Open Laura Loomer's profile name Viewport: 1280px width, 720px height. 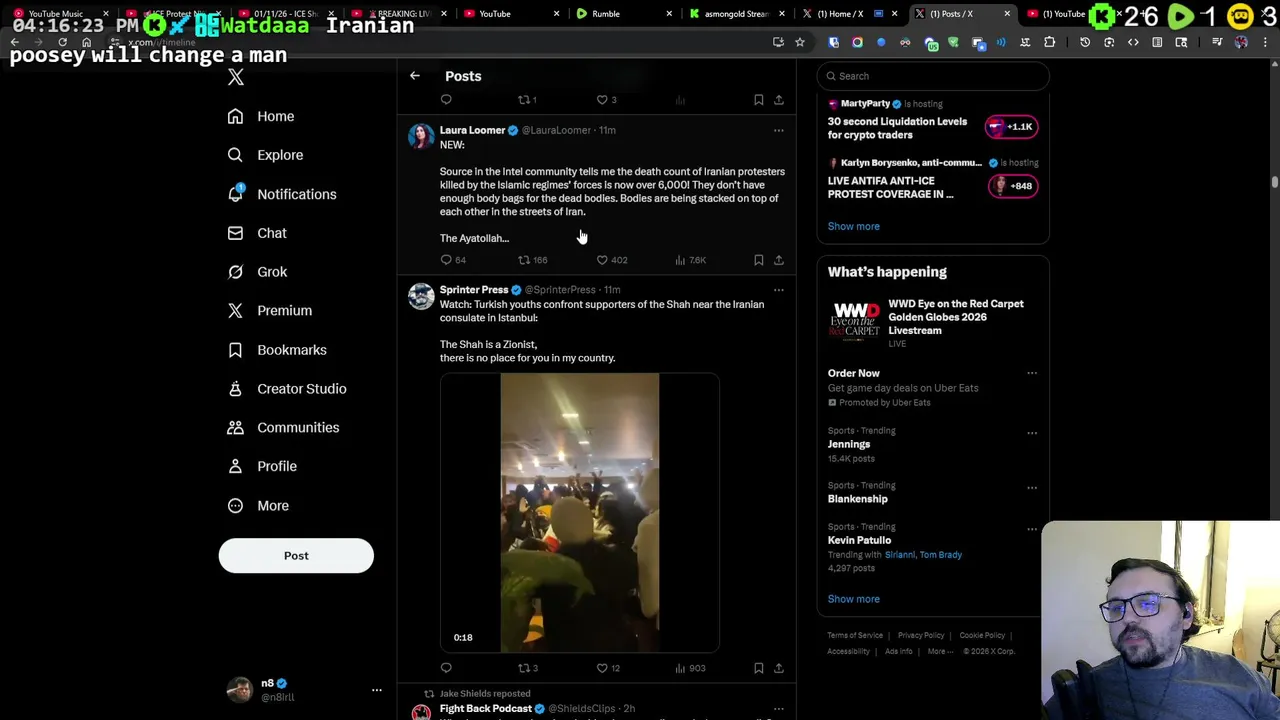click(x=472, y=130)
